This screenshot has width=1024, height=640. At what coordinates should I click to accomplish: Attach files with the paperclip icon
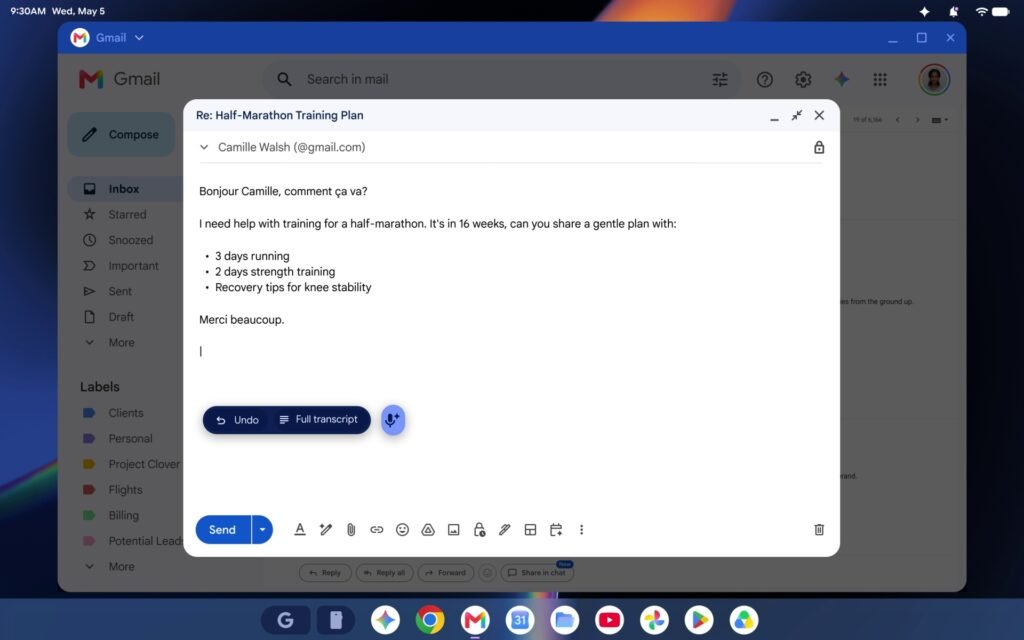tap(351, 530)
